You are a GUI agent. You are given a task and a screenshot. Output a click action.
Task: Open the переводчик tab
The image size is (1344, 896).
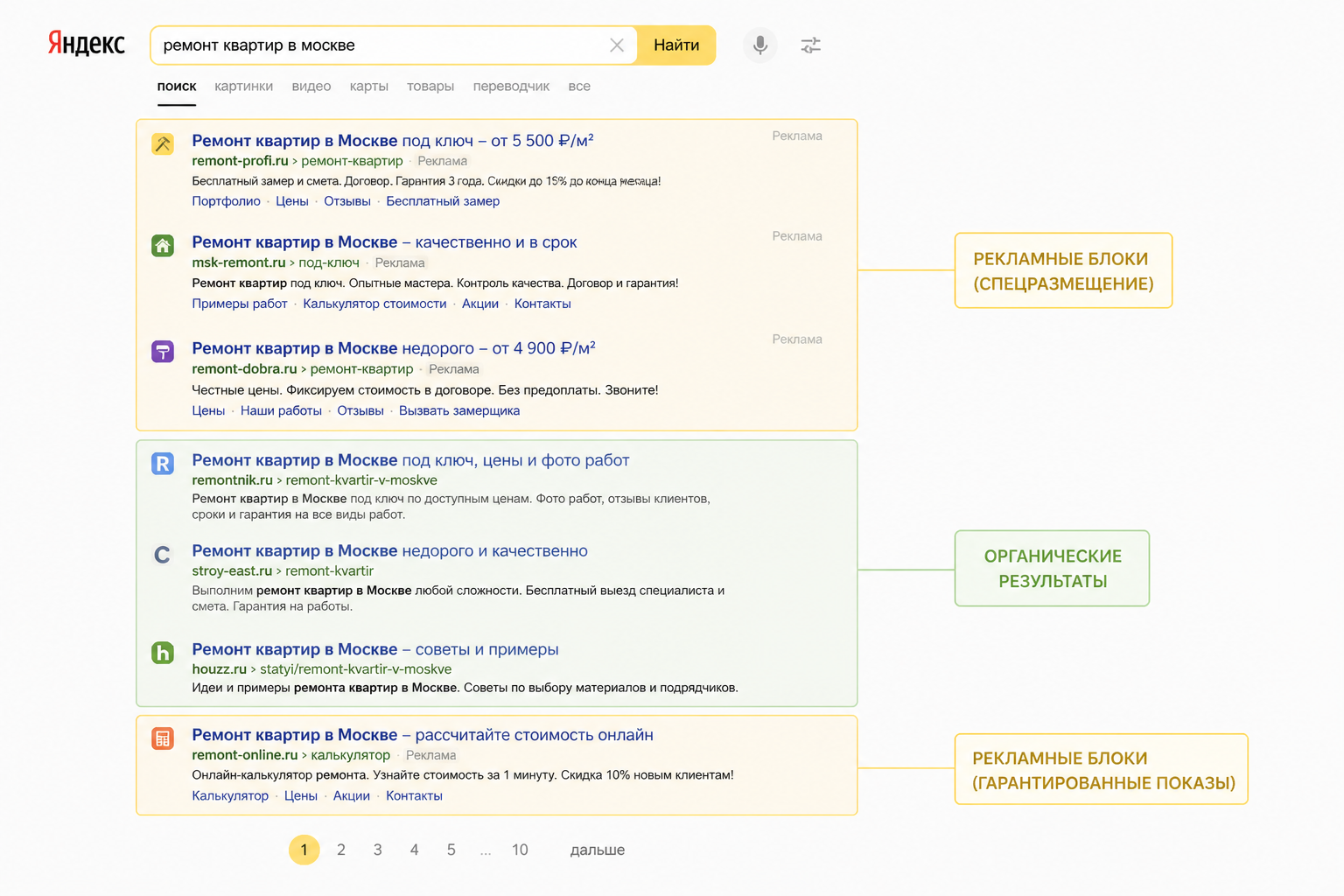pos(511,87)
